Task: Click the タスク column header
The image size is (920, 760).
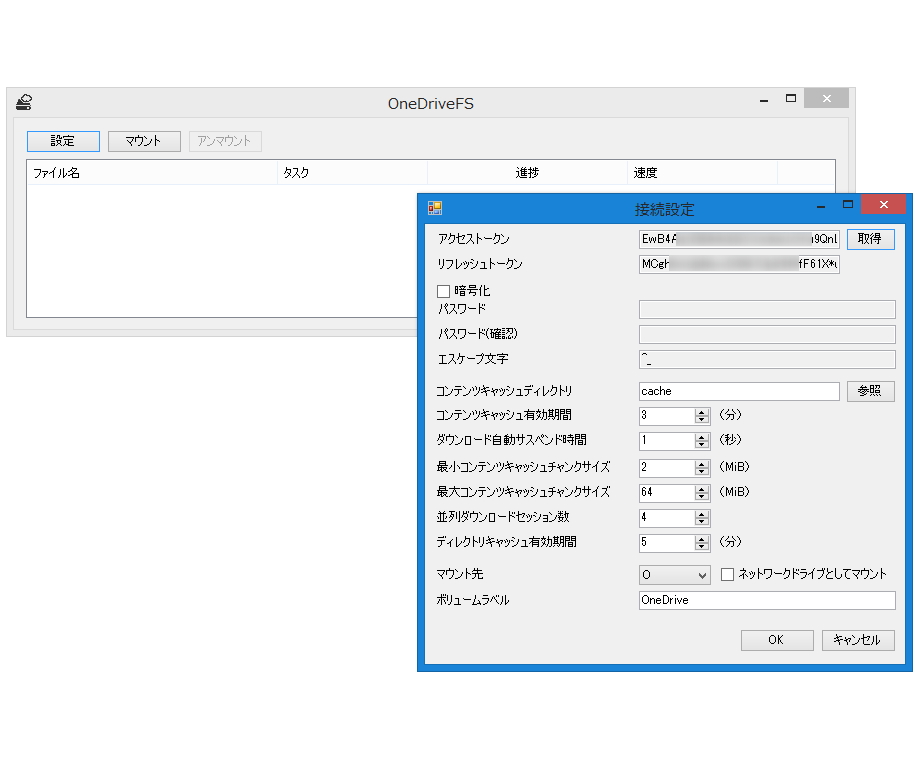Action: pos(352,173)
